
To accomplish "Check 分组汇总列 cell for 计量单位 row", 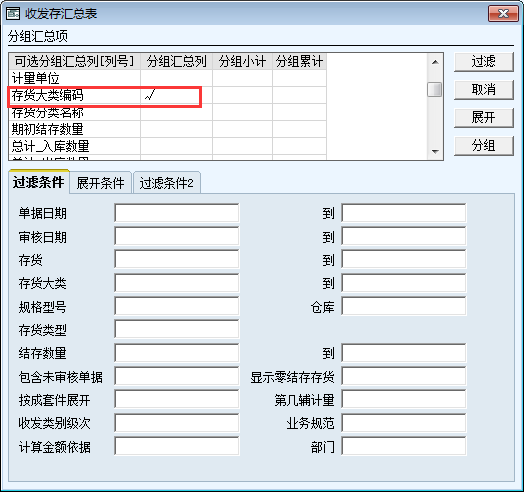I will tap(176, 79).
